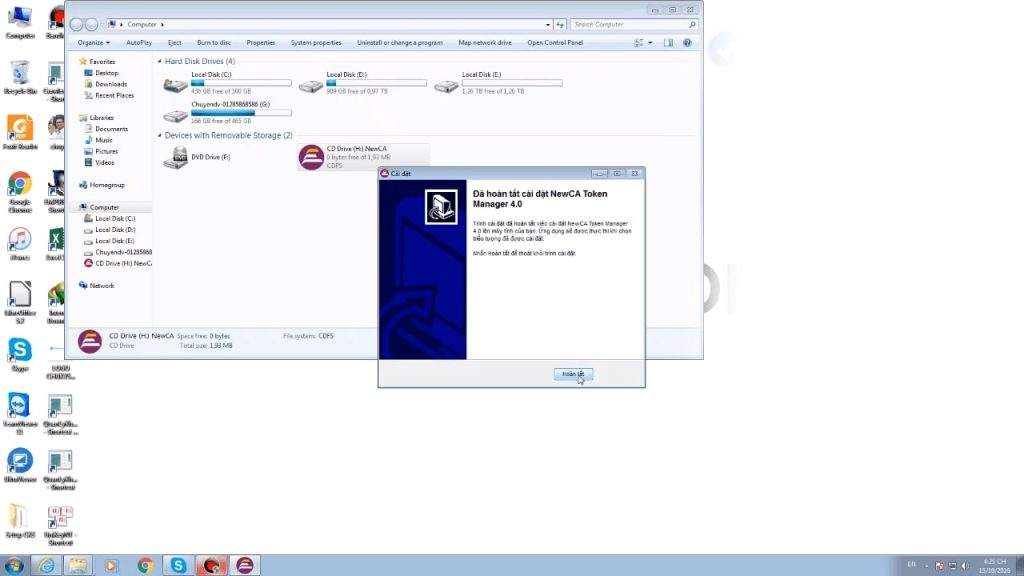This screenshot has width=1024, height=576.
Task: Select CD Drive (H:) NewCA icon
Action: click(x=311, y=157)
